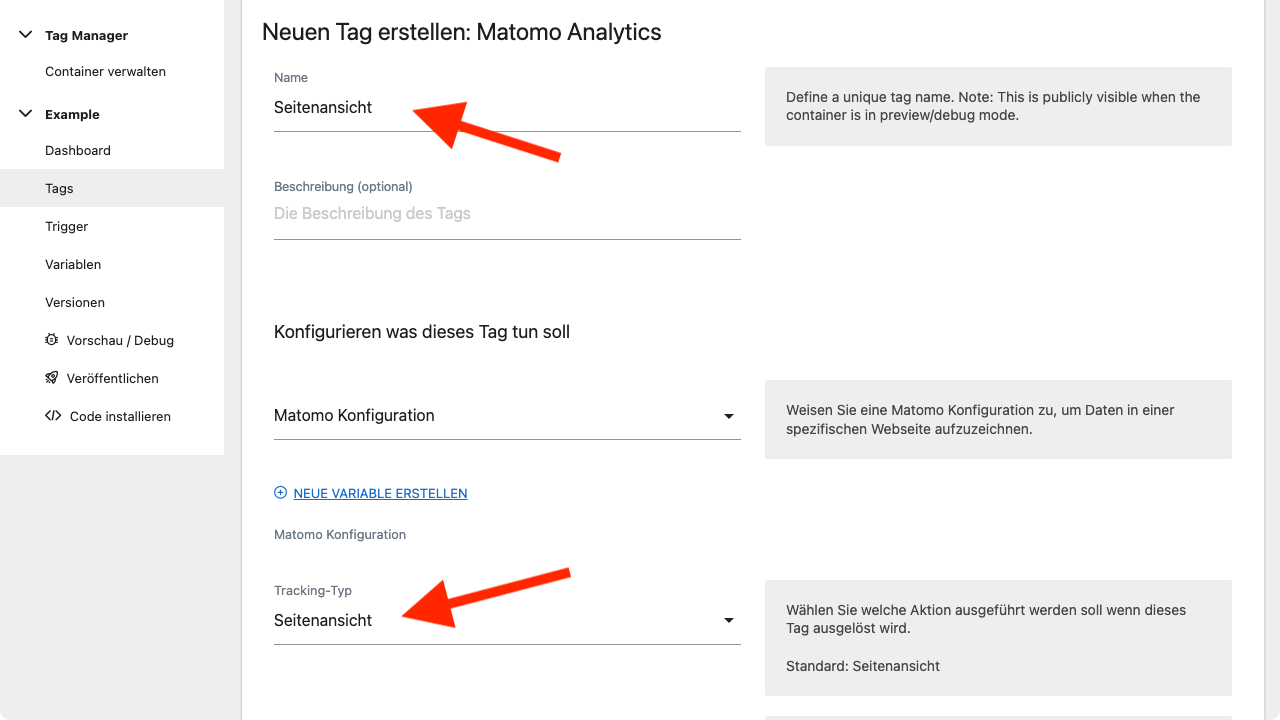
Task: Click the Name field containing Seitenansicht
Action: 507,108
